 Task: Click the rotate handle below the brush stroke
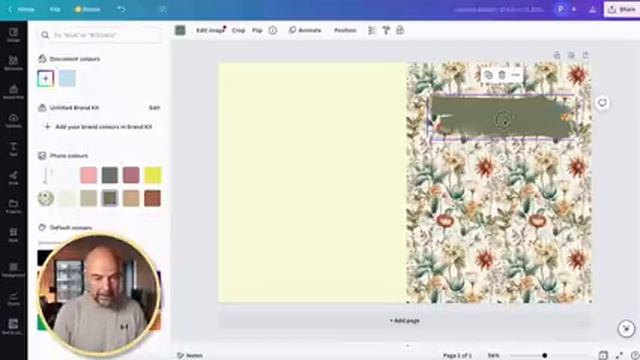click(x=502, y=157)
